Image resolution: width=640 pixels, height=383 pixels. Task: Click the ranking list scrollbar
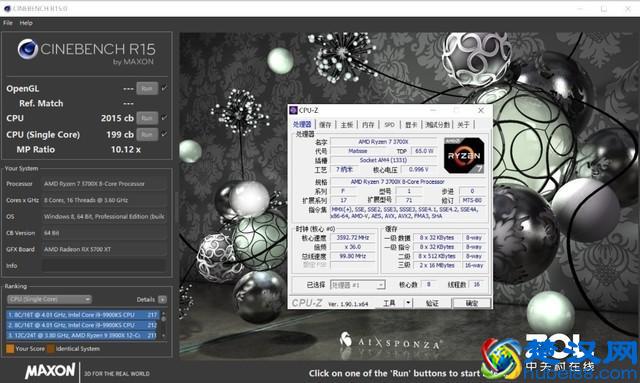(164, 325)
